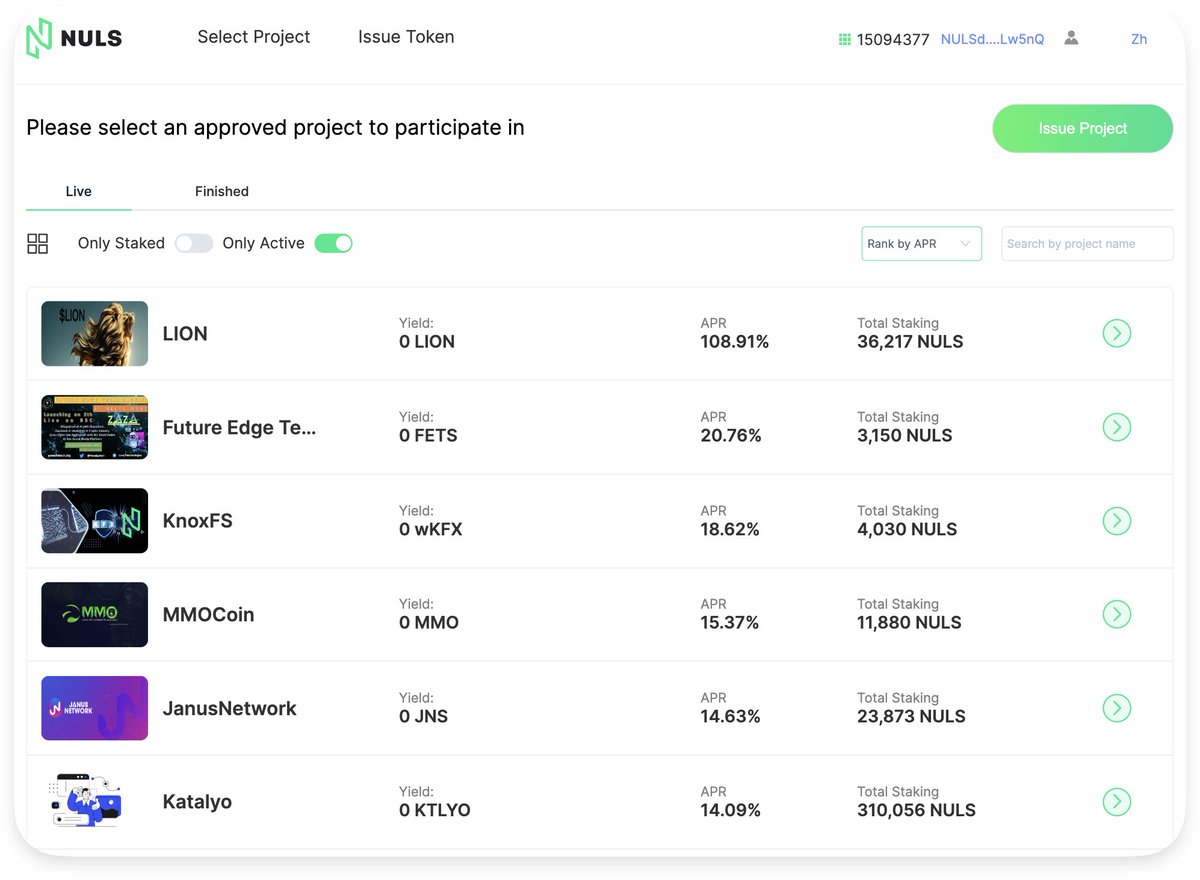The image size is (1200, 880).
Task: Switch to the Live tab
Action: click(x=78, y=191)
